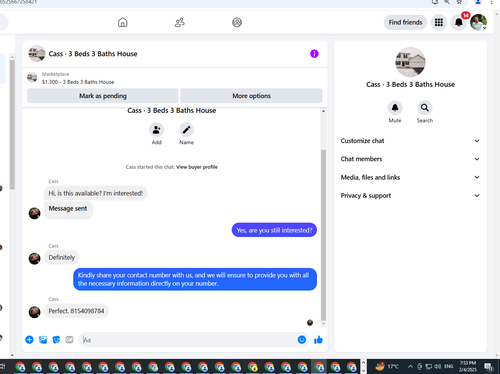Click chat scrollbar up arrow

point(323,111)
